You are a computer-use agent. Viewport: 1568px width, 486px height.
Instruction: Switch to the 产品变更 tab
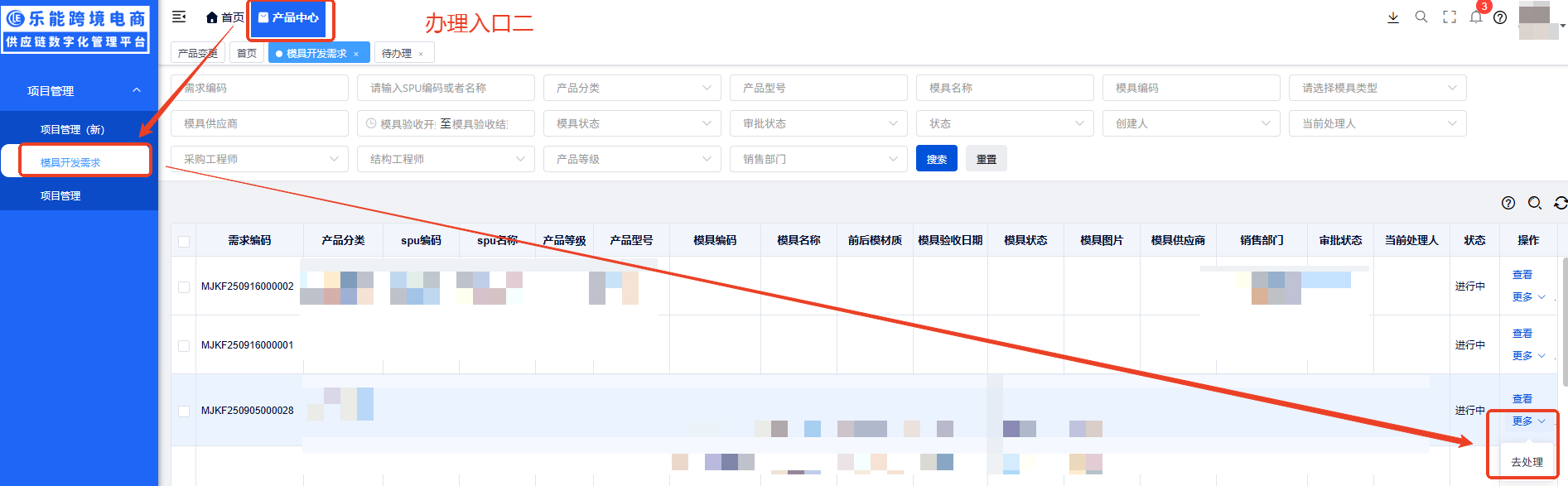click(x=197, y=53)
